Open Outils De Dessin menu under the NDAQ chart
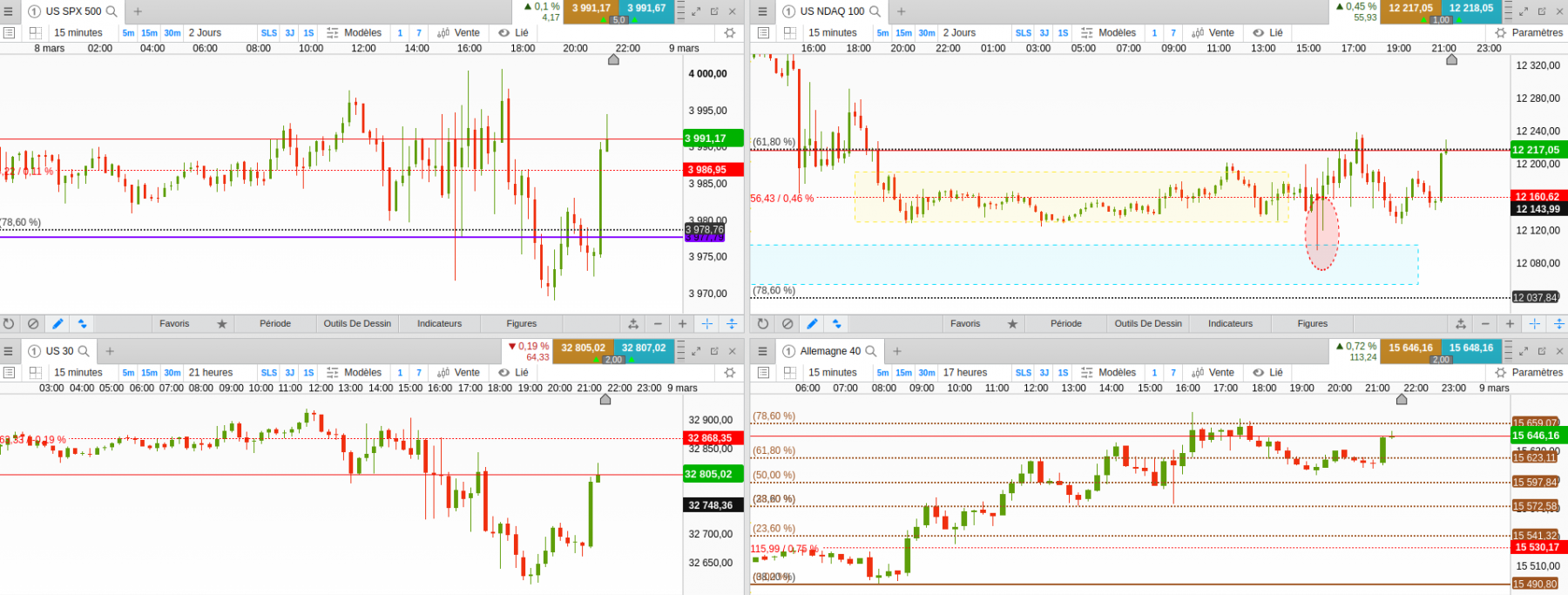 pyautogui.click(x=1148, y=323)
